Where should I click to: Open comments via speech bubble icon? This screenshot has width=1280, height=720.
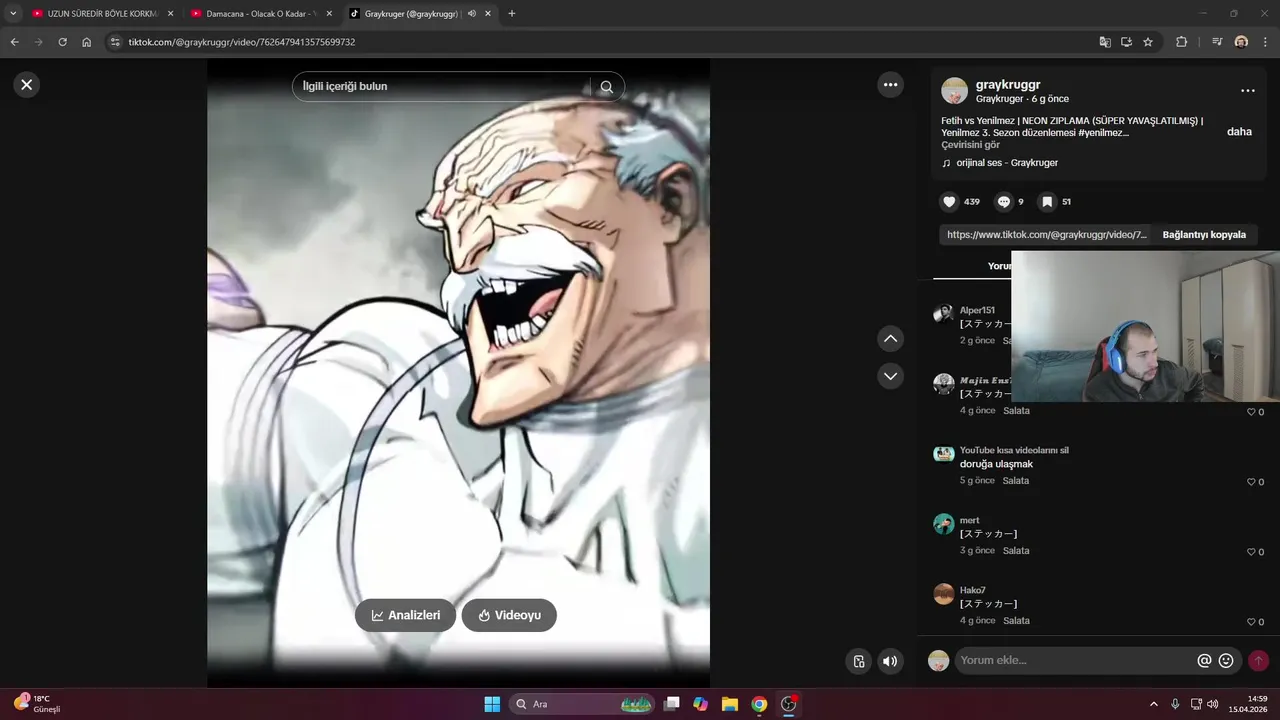coord(1004,202)
